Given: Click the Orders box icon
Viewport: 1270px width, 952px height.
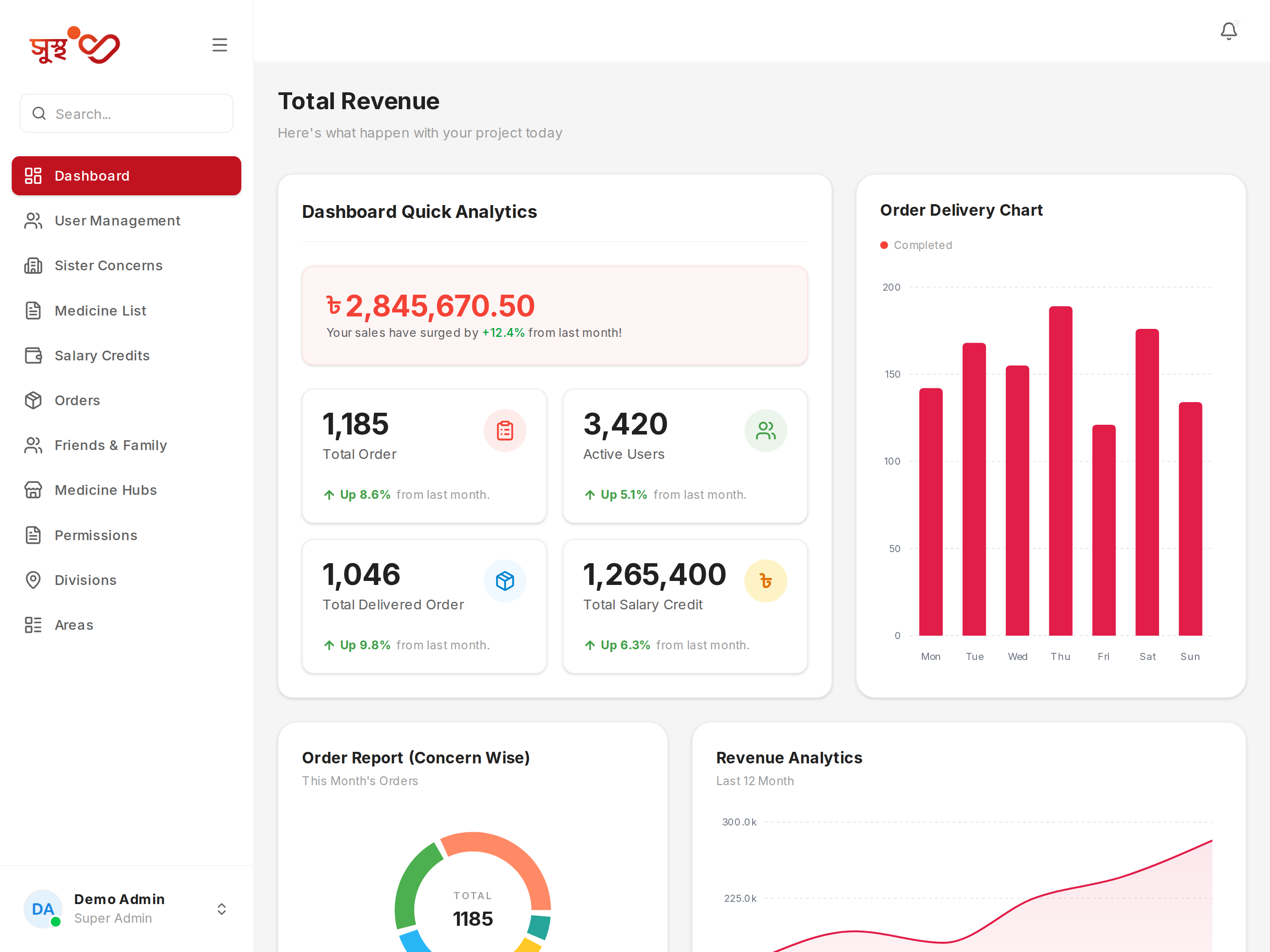Looking at the screenshot, I should [33, 400].
